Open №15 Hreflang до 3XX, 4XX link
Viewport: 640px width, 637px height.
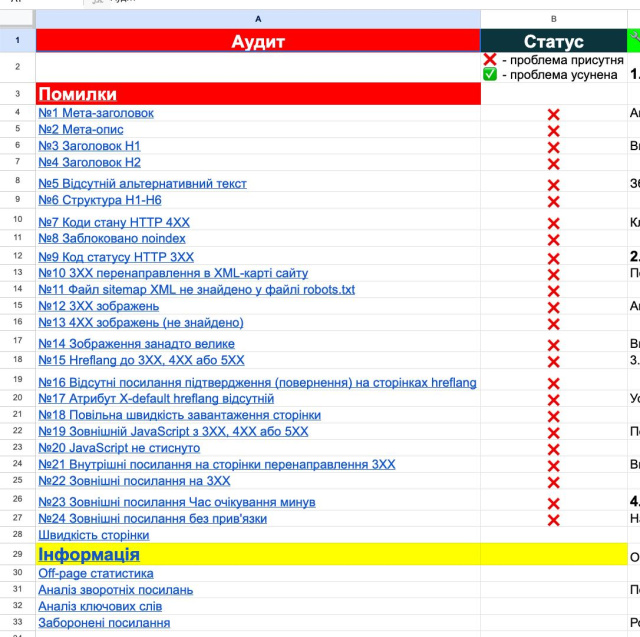coord(141,360)
